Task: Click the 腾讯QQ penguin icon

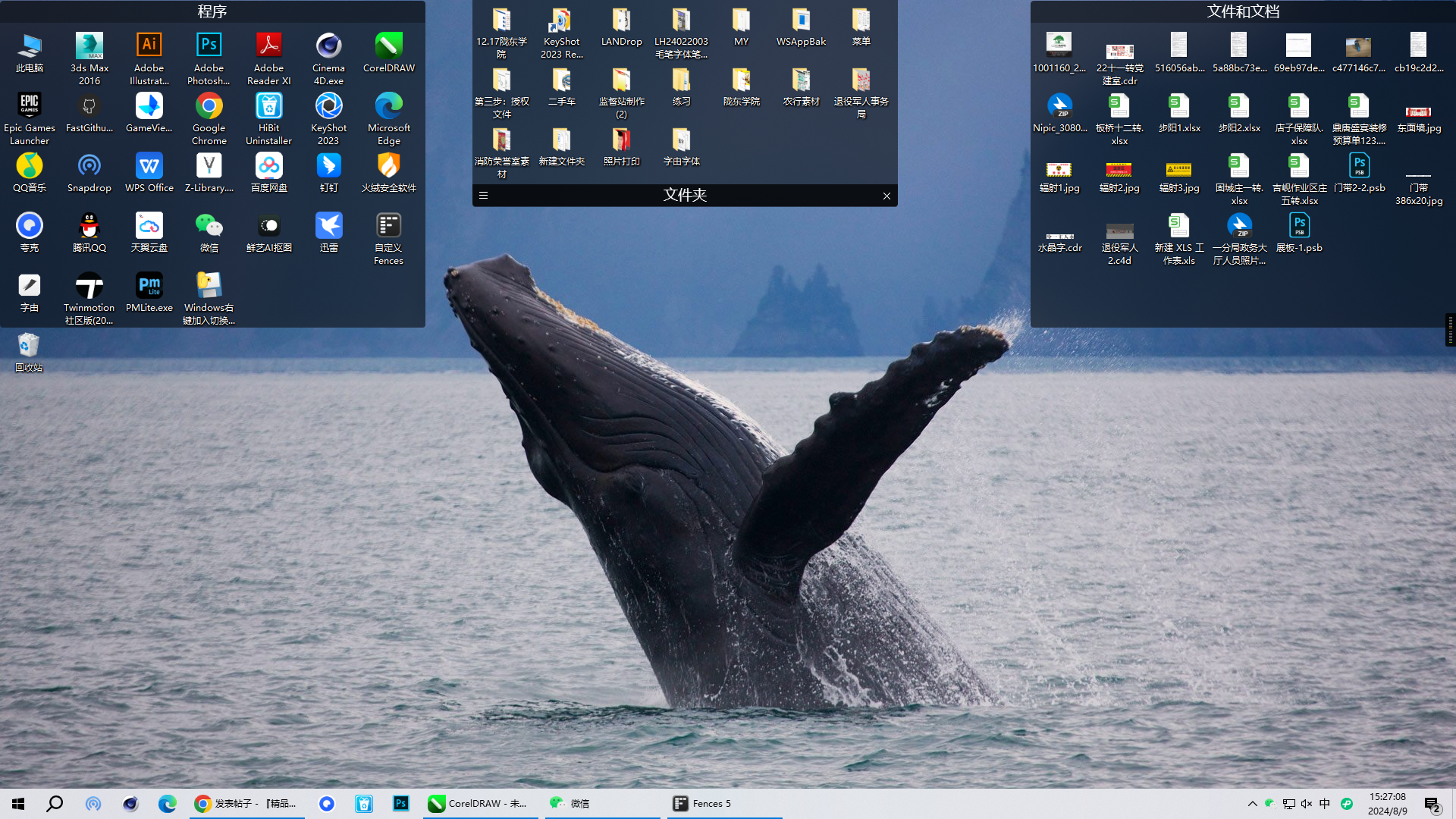Action: coord(89,232)
